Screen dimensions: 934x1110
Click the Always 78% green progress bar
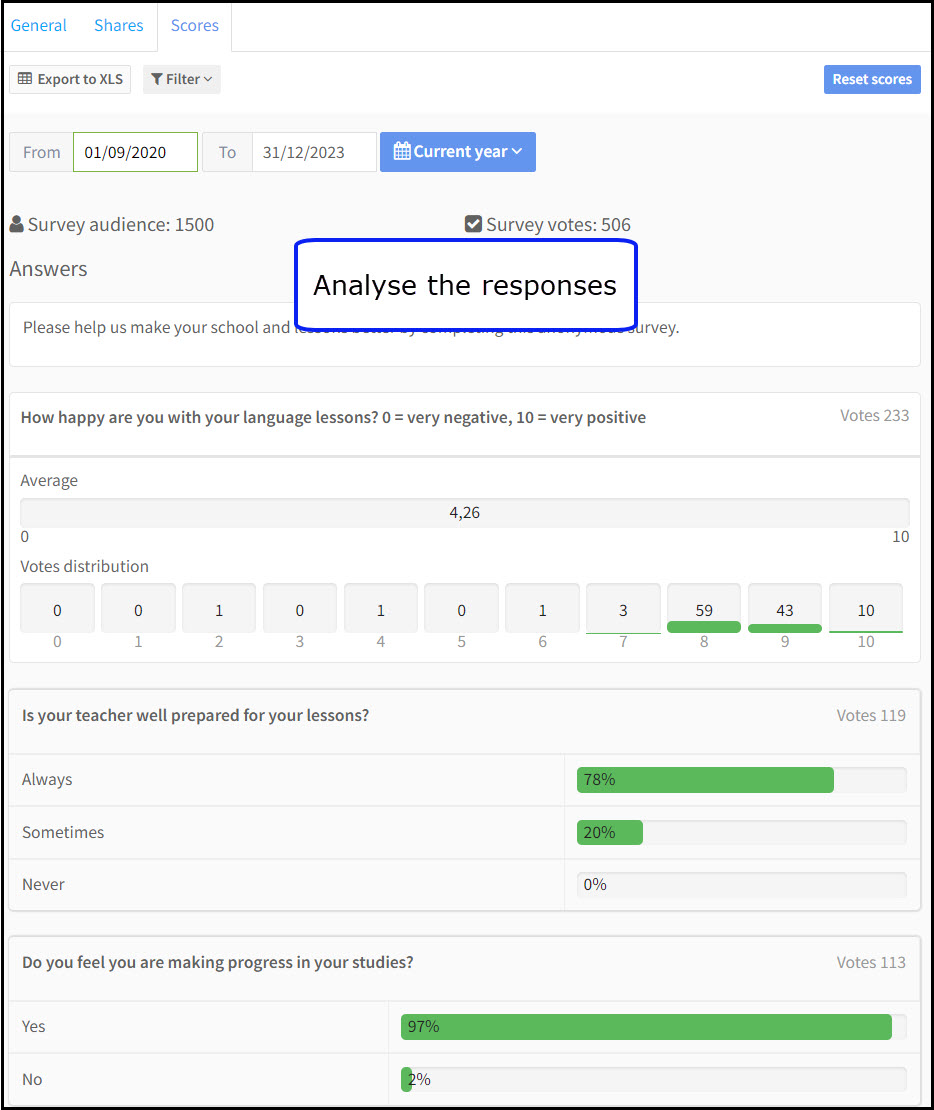pos(705,780)
